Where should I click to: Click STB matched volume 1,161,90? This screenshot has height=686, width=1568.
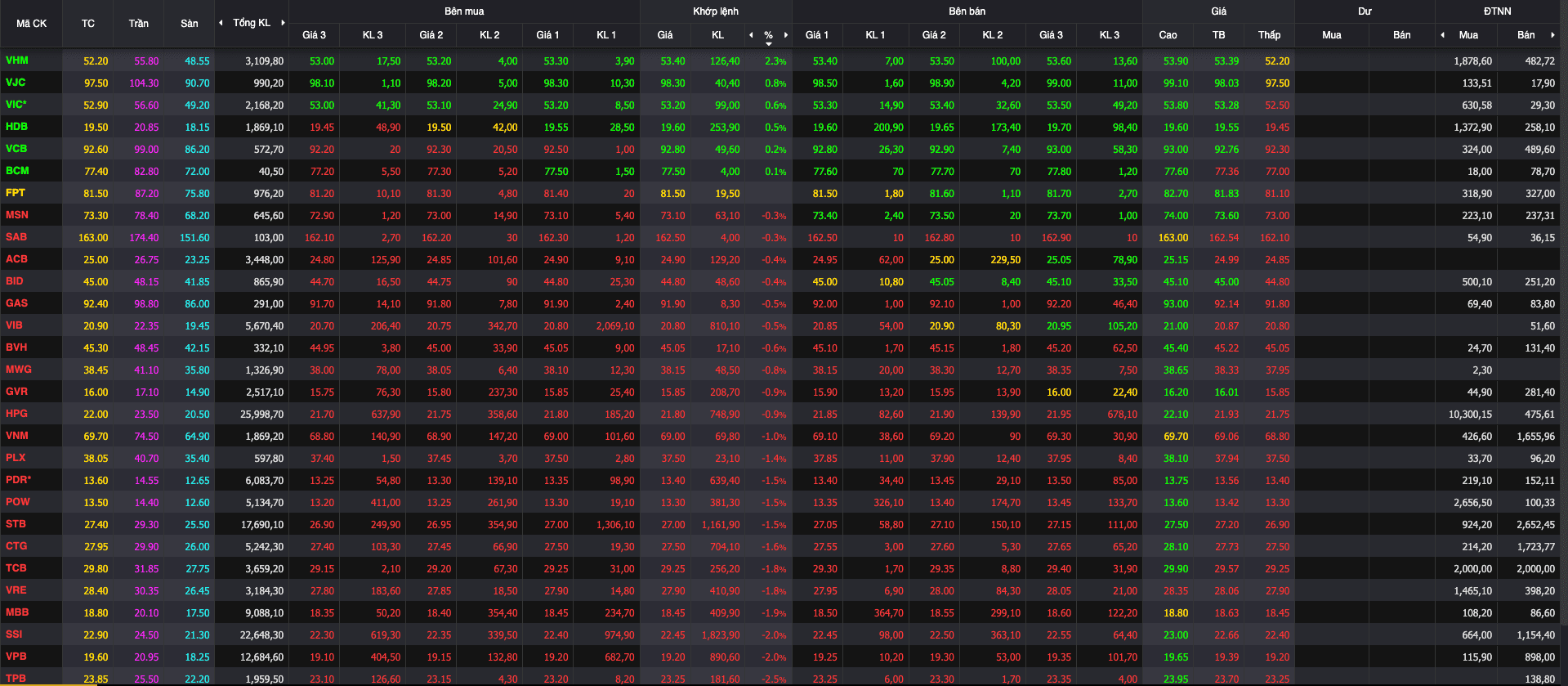721,525
